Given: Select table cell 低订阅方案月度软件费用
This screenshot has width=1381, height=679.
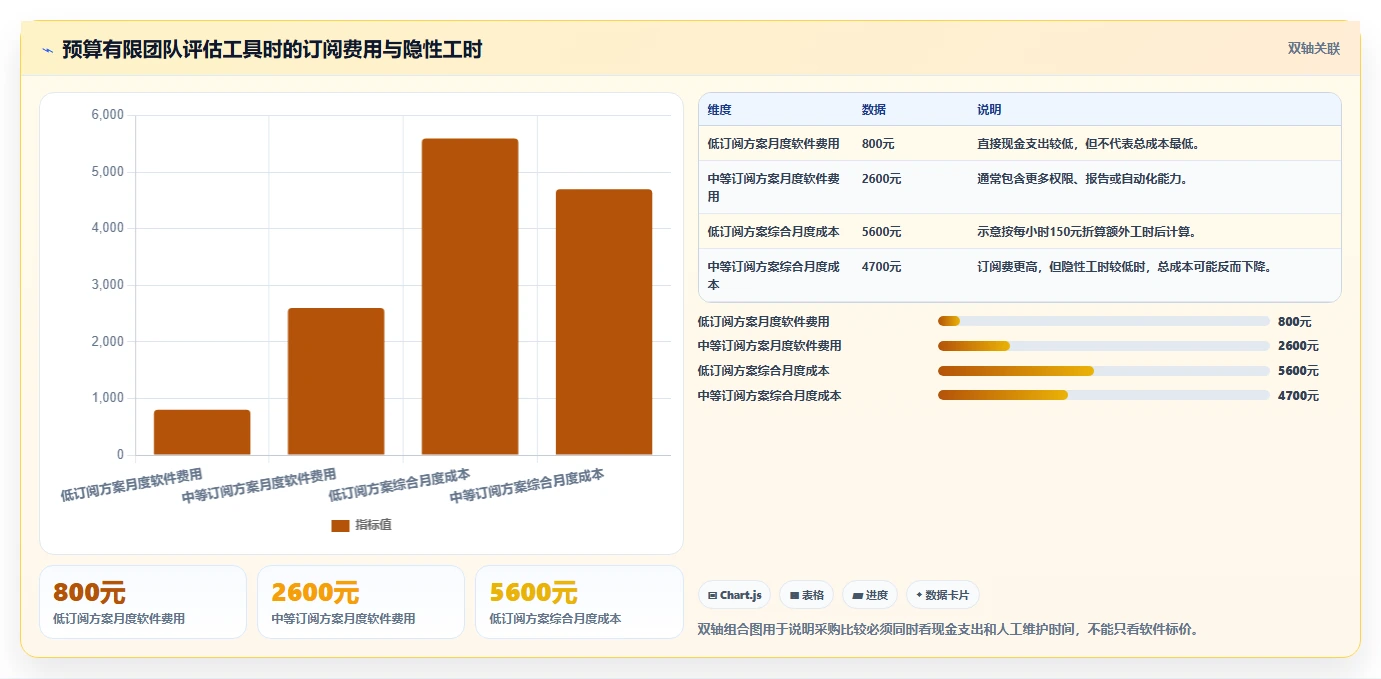Looking at the screenshot, I should (x=773, y=144).
